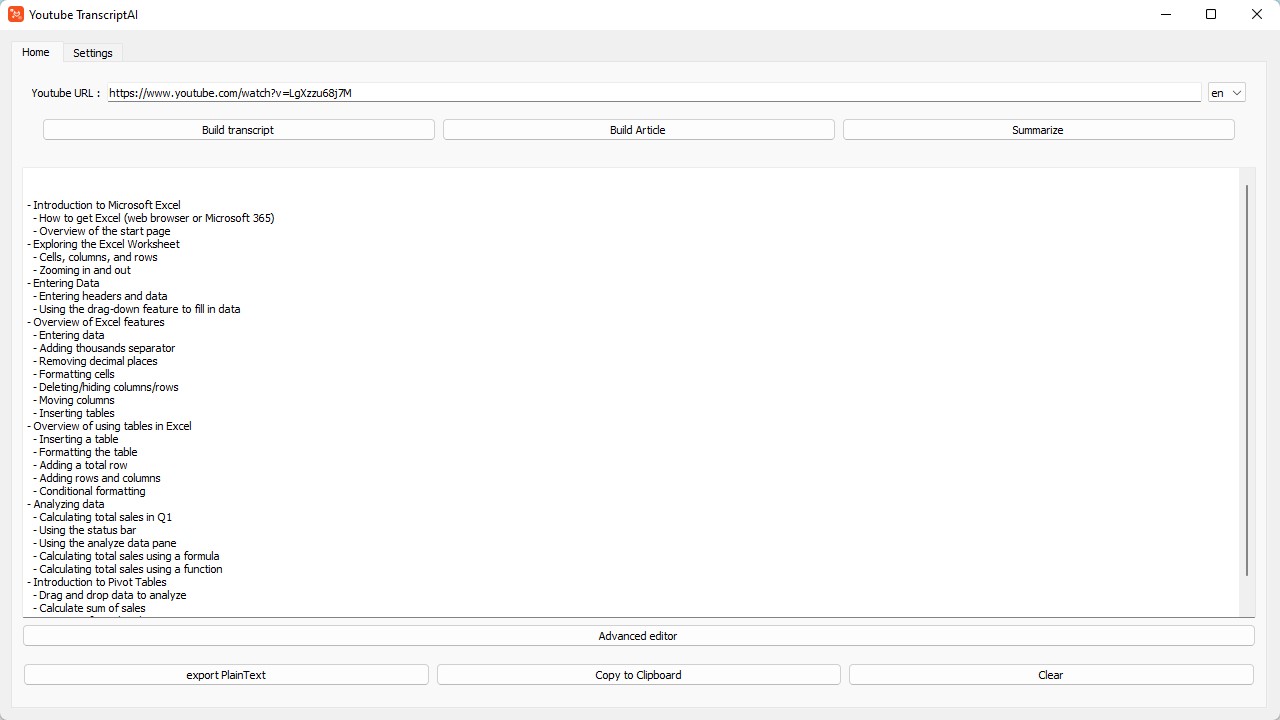Click 'Adding rows and columns' line
Image resolution: width=1280 pixels, height=720 pixels.
click(x=100, y=478)
